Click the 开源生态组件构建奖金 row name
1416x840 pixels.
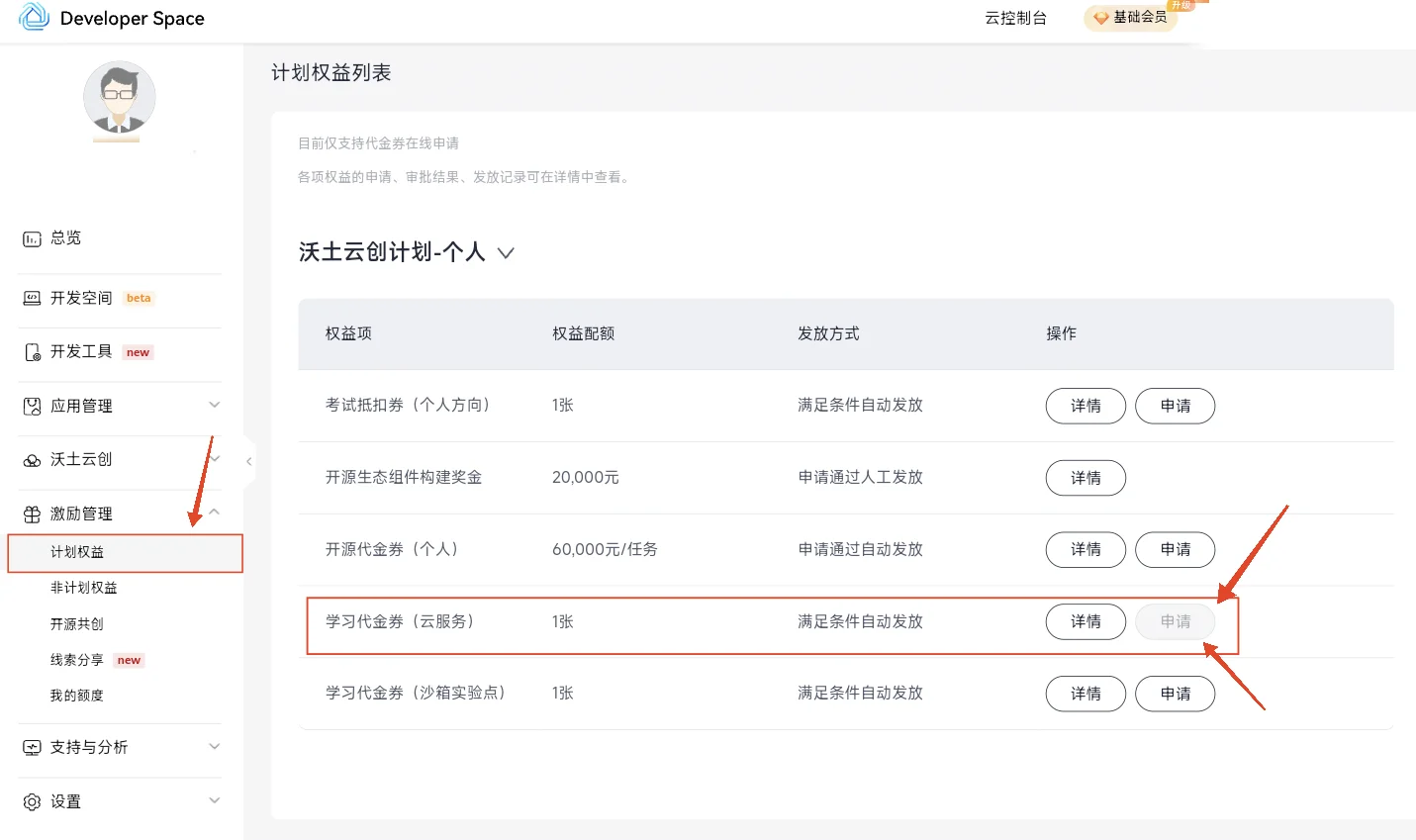(404, 477)
